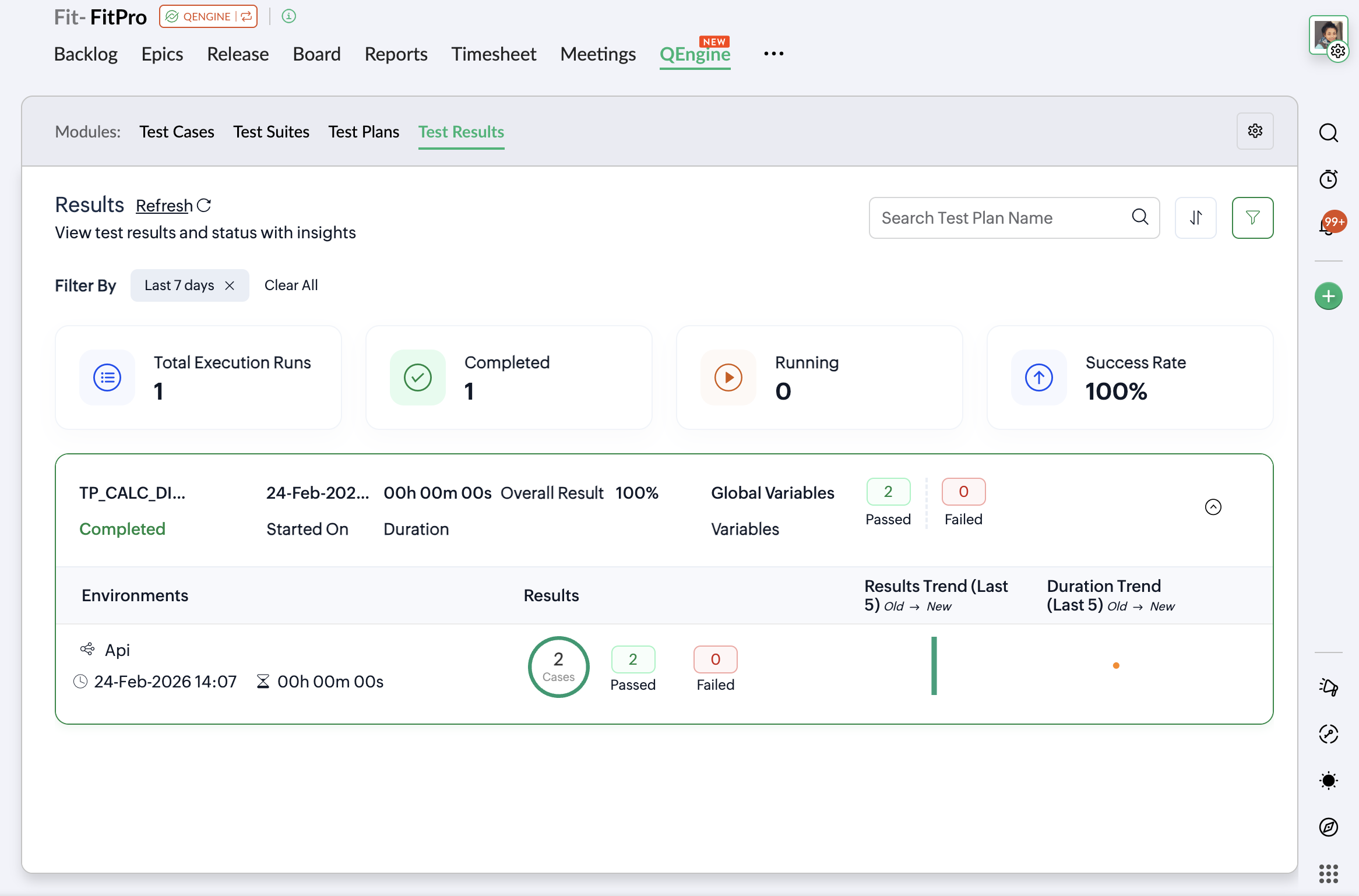Click the Search Test Plan Name field
This screenshot has width=1359, height=896.
1002,218
